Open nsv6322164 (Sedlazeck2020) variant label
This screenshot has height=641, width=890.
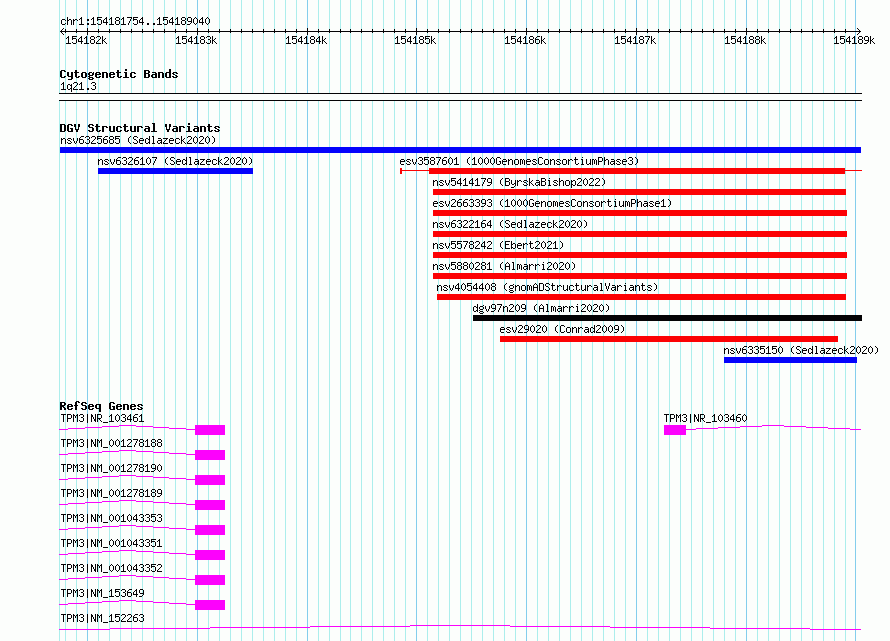pyautogui.click(x=510, y=224)
